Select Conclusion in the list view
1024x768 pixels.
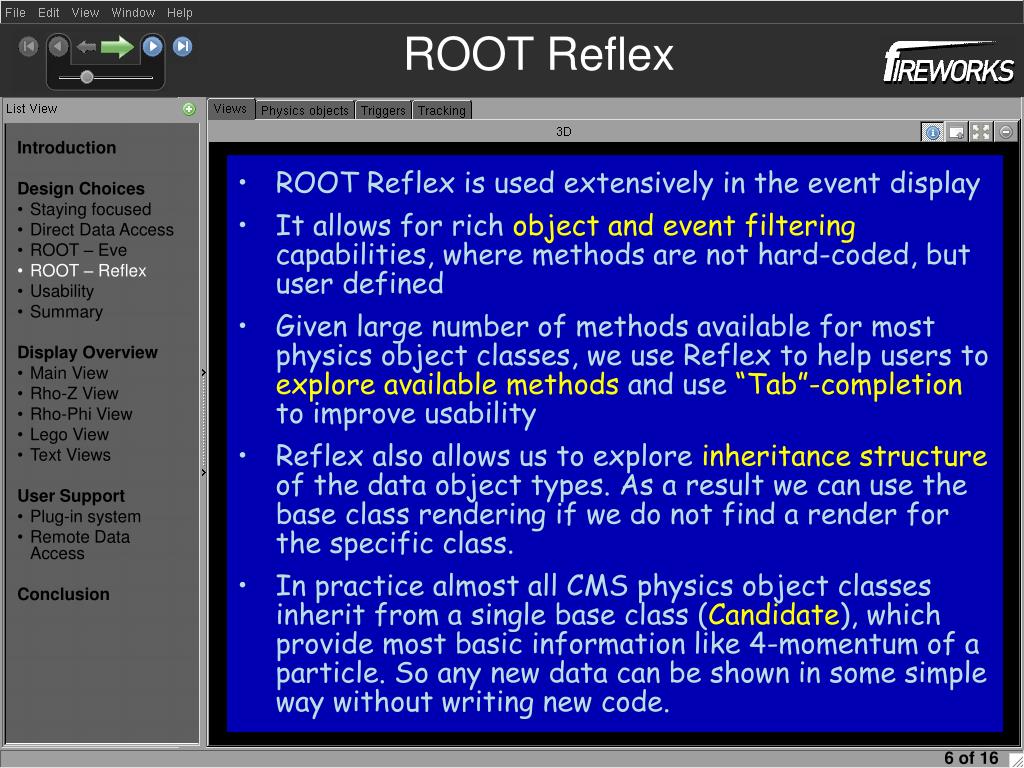pyautogui.click(x=63, y=594)
